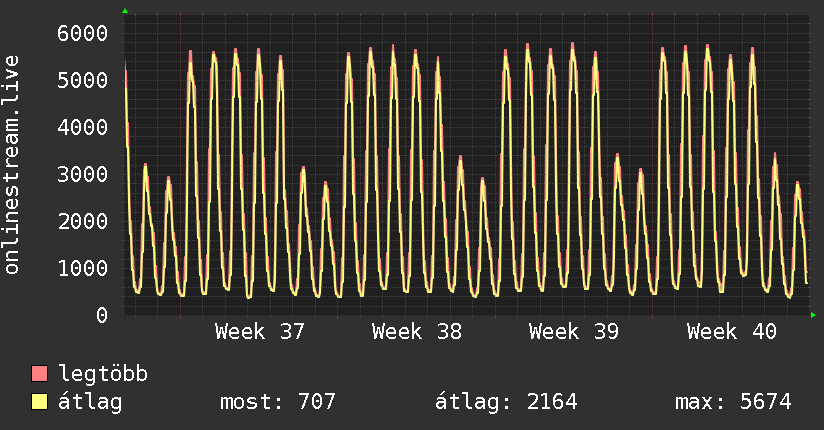Click the yellow átlag legend swatch

[39, 402]
